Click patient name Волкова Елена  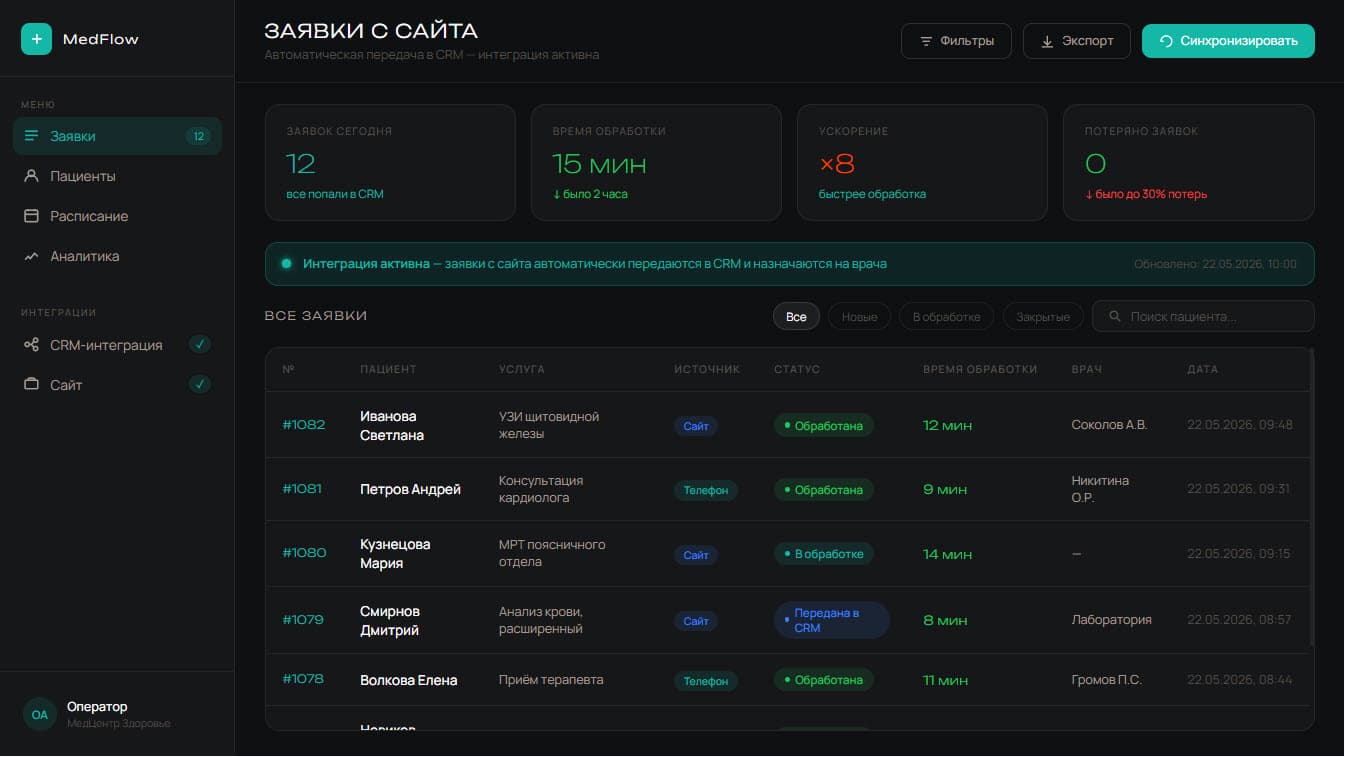coord(408,680)
